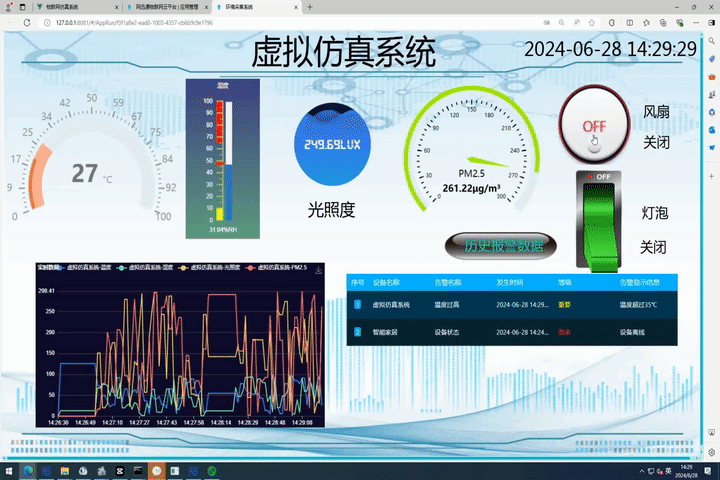Open Edge browser from the taskbar
This screenshot has height=480, width=720.
pyautogui.click(x=27, y=470)
